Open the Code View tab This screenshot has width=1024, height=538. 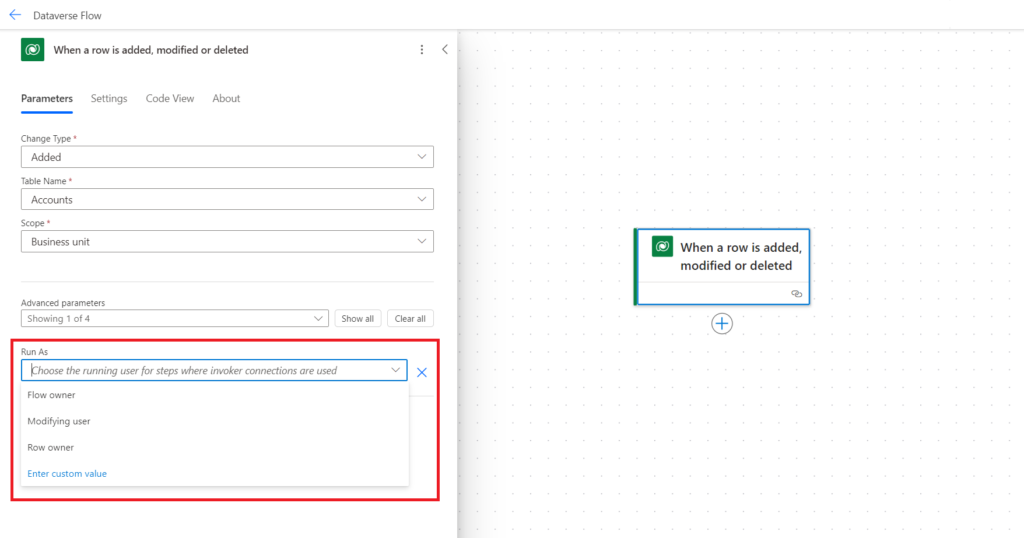point(170,99)
